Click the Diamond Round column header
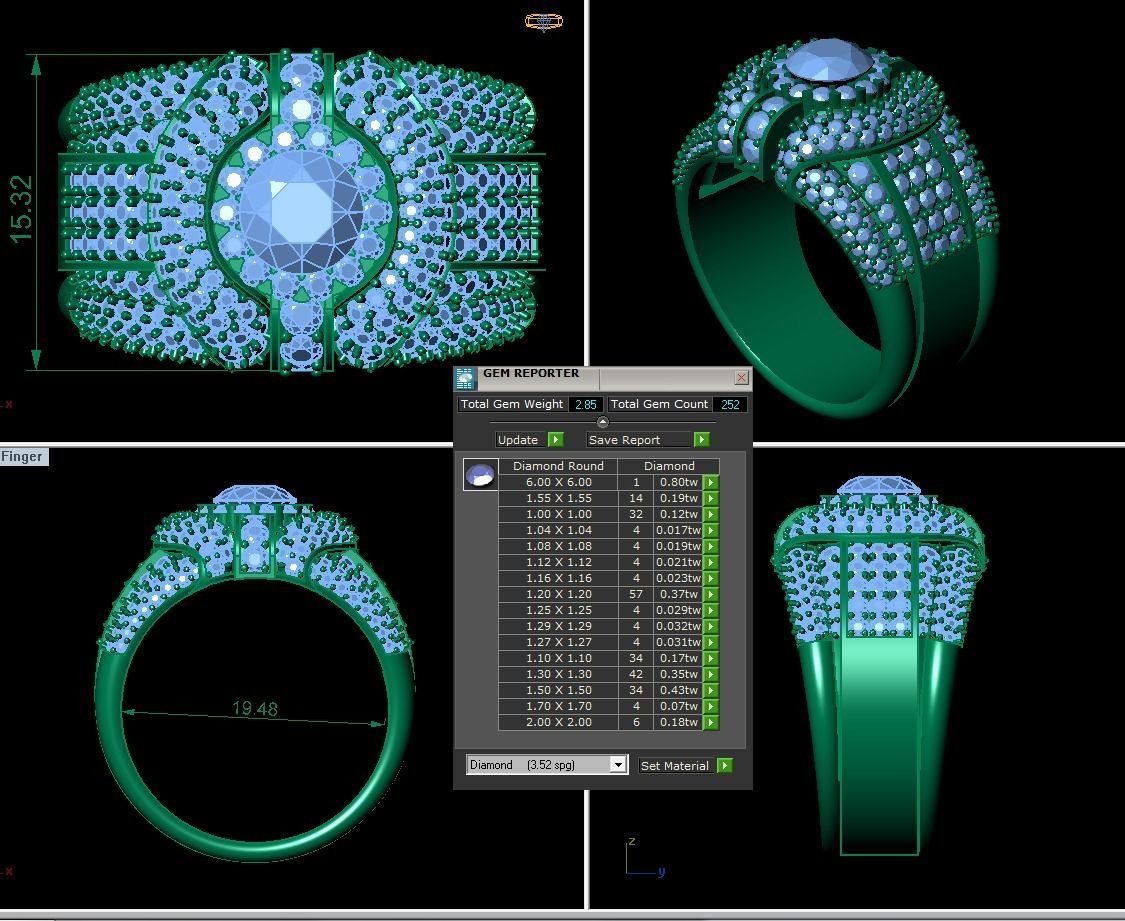 pos(558,466)
